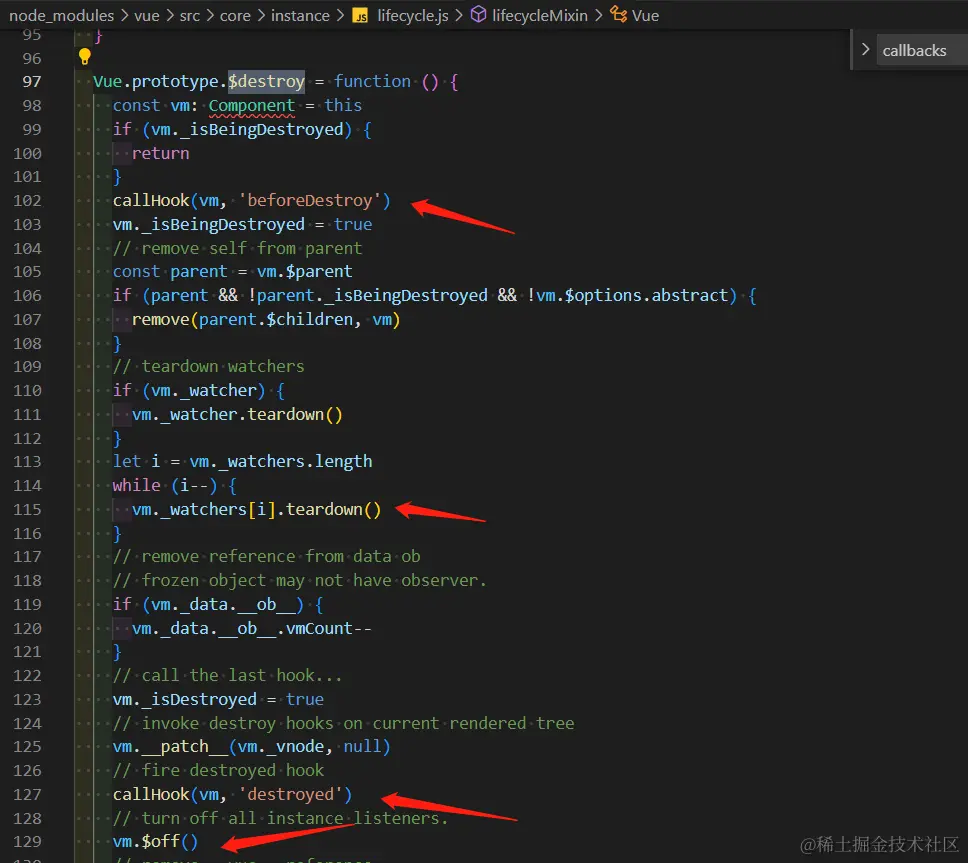Select Vue symbol label in breadcrumb
The width and height of the screenshot is (968, 863).
(x=645, y=15)
